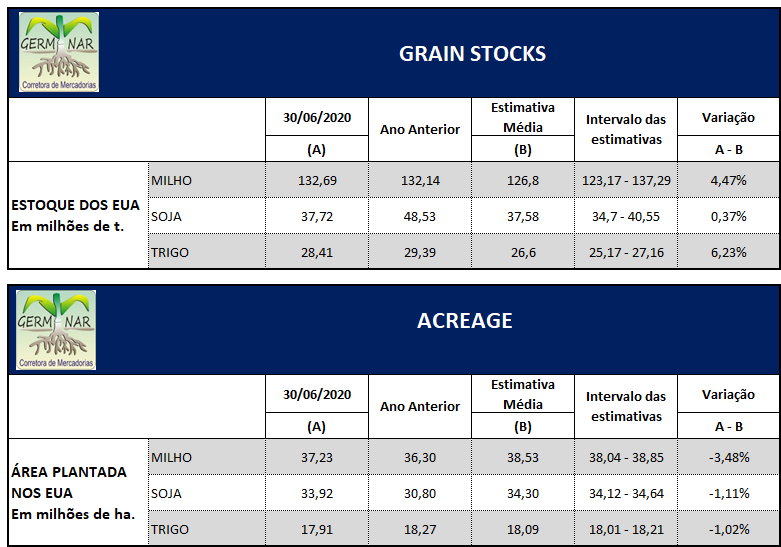Screen dimensions: 781x547
Task: Select the 17,91 wheat acreage cell
Action: [x=317, y=529]
